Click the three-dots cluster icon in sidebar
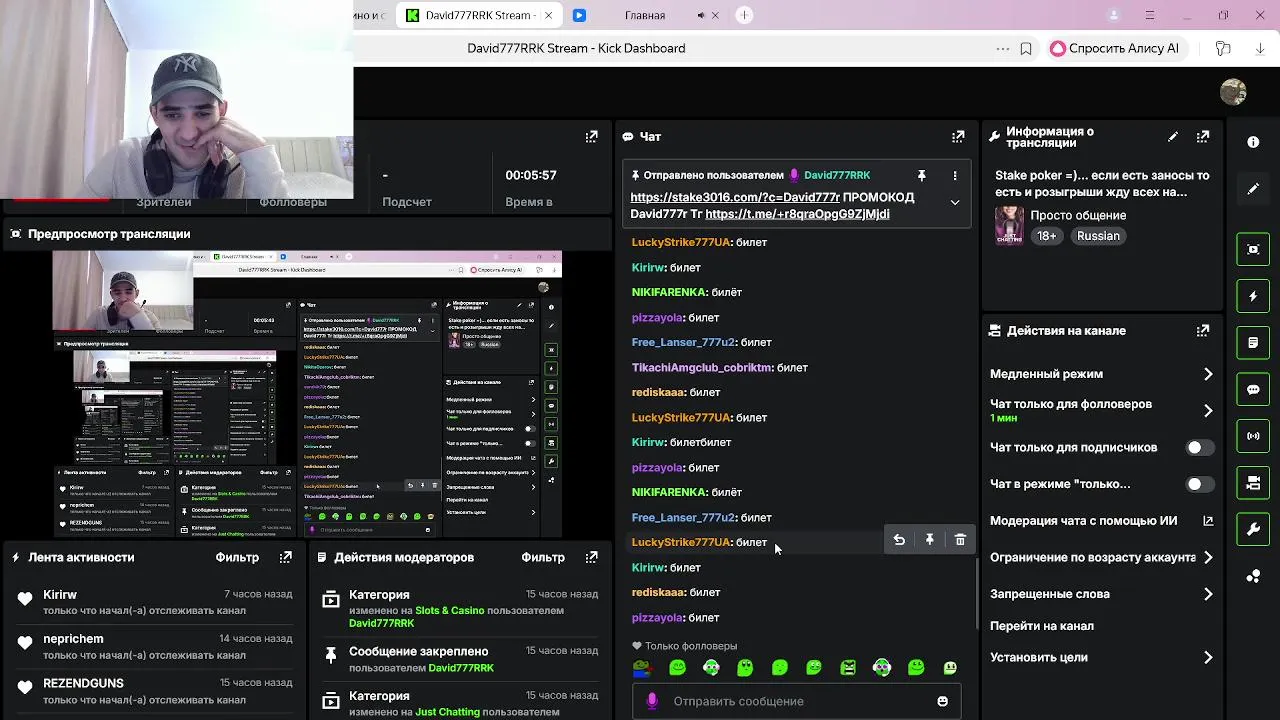This screenshot has width=1280, height=720. click(x=1253, y=576)
